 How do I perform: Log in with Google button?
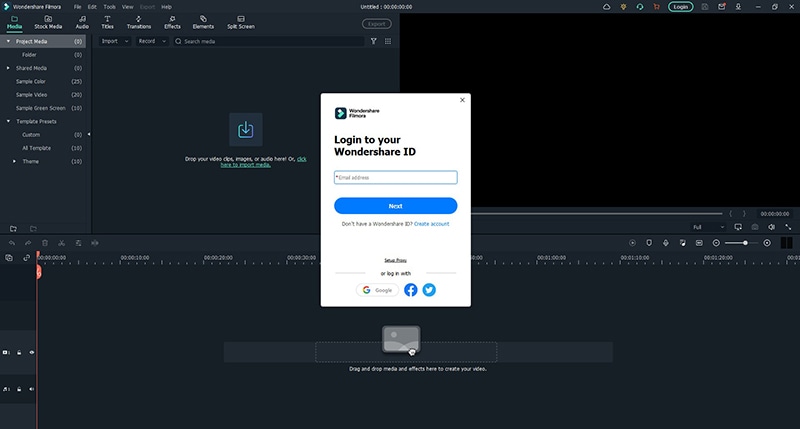377,290
